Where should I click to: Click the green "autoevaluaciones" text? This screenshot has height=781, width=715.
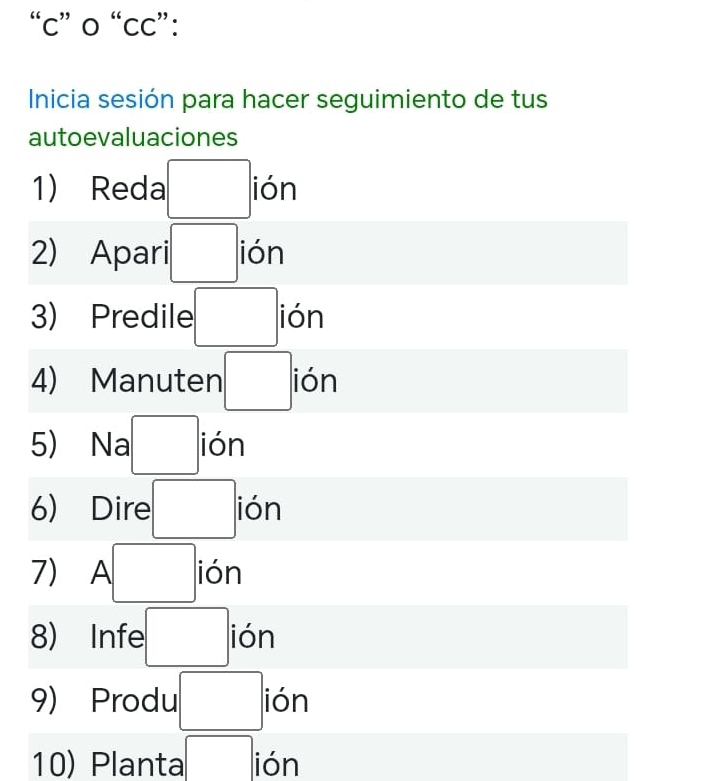(133, 136)
